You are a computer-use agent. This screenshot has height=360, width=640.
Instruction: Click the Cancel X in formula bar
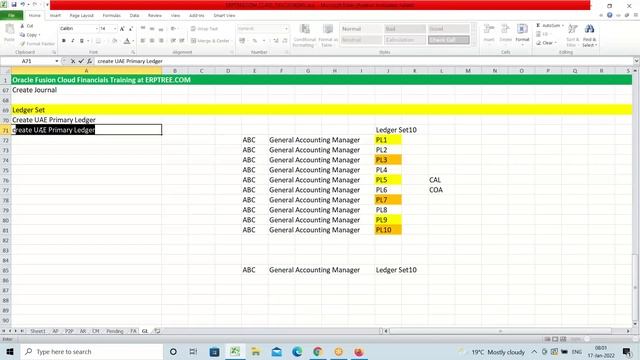[x=73, y=61]
